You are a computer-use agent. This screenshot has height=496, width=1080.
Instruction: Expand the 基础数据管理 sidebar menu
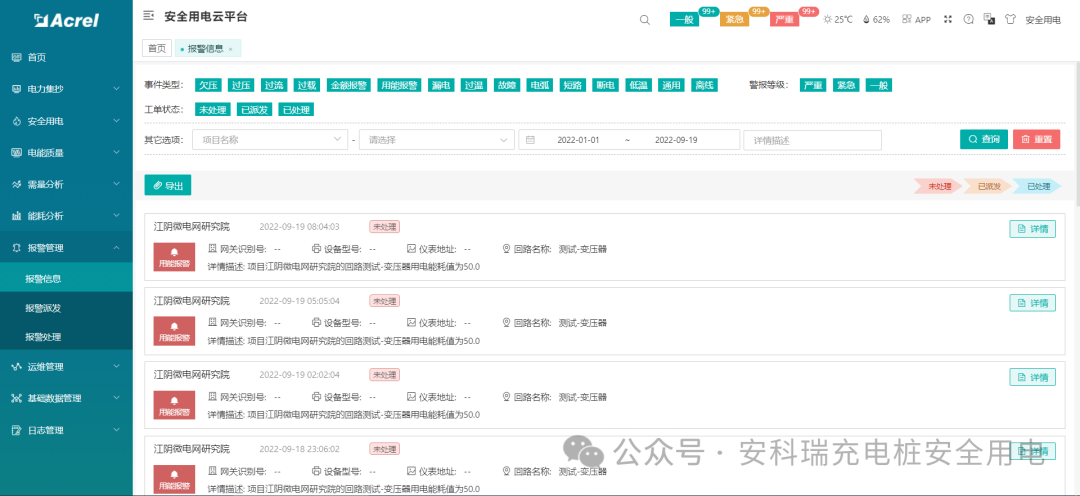[66, 398]
